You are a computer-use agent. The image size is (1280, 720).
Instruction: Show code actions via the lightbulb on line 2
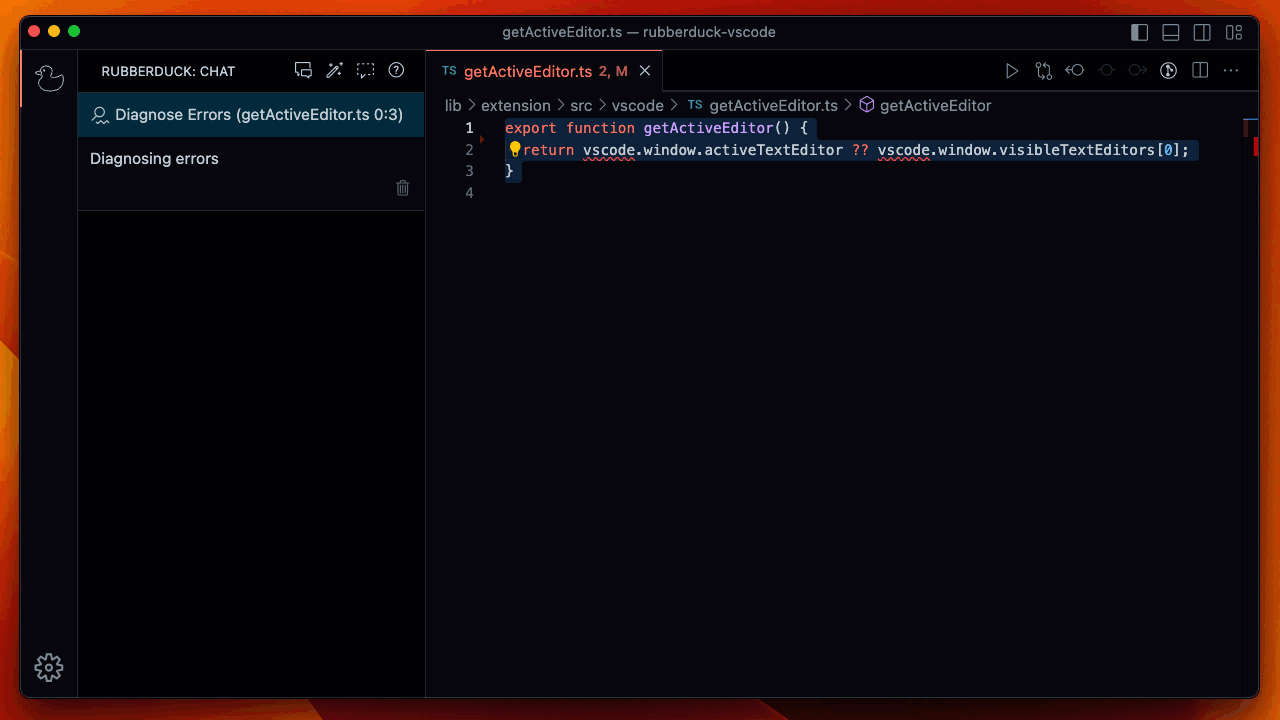click(x=515, y=149)
